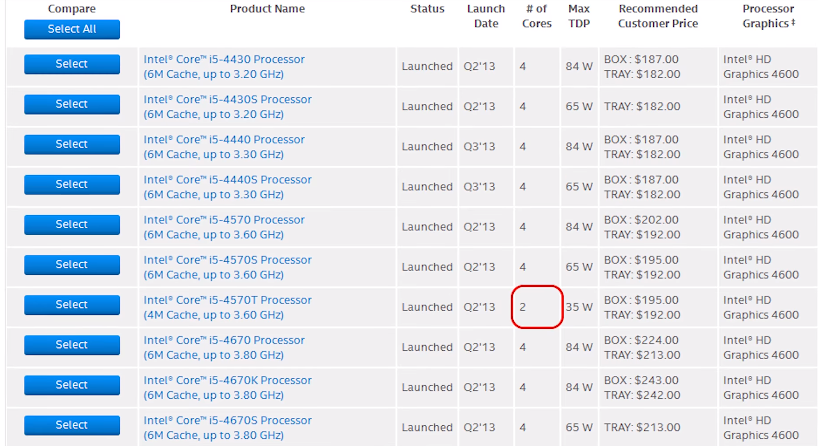Image resolution: width=818 pixels, height=446 pixels.
Task: Select the i5-4570S Processor for comparison
Action: (x=72, y=264)
